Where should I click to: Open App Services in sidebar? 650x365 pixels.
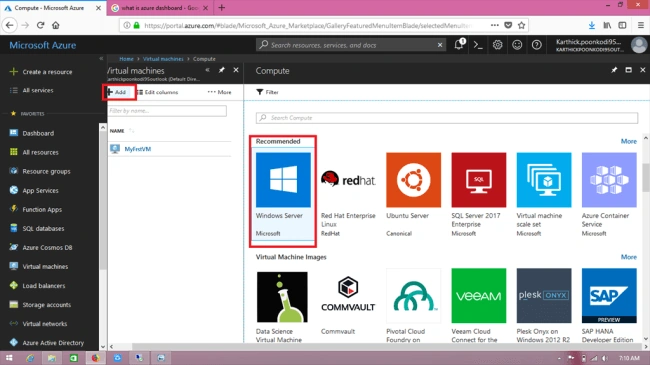[34, 190]
